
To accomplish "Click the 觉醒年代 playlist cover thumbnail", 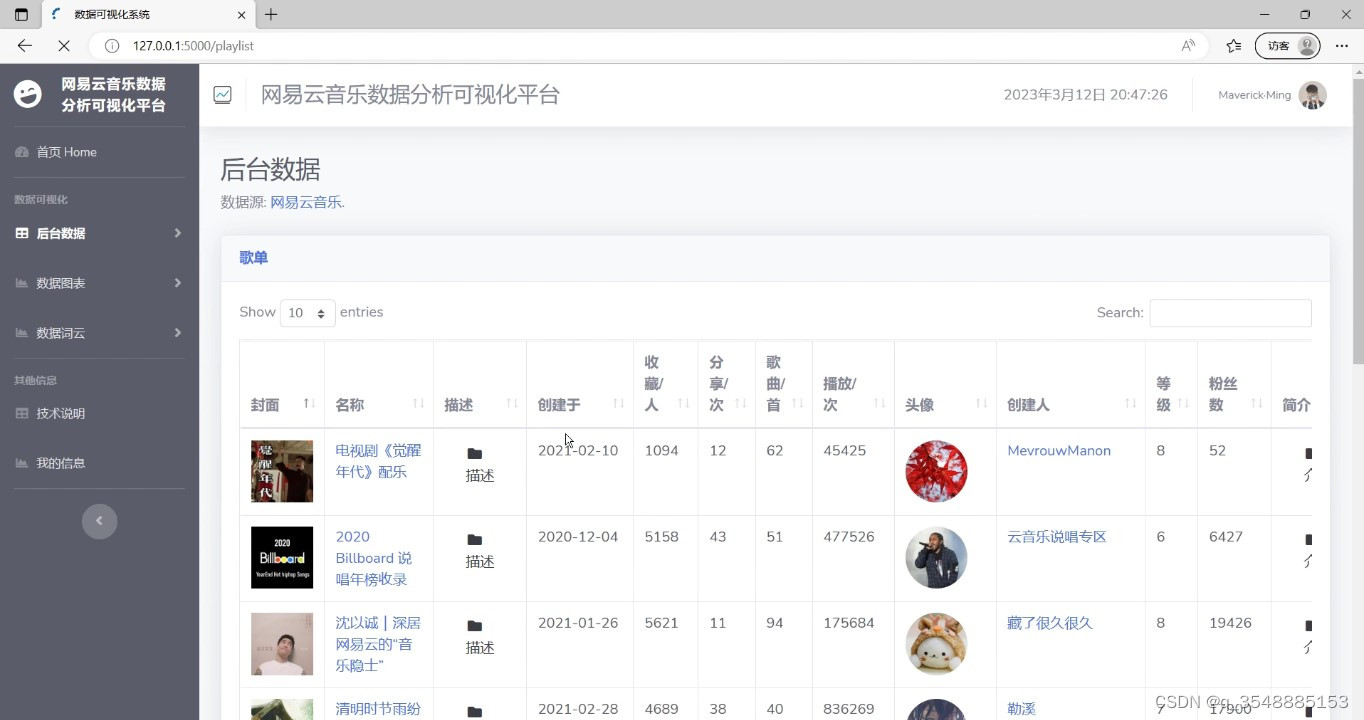I will 282,471.
